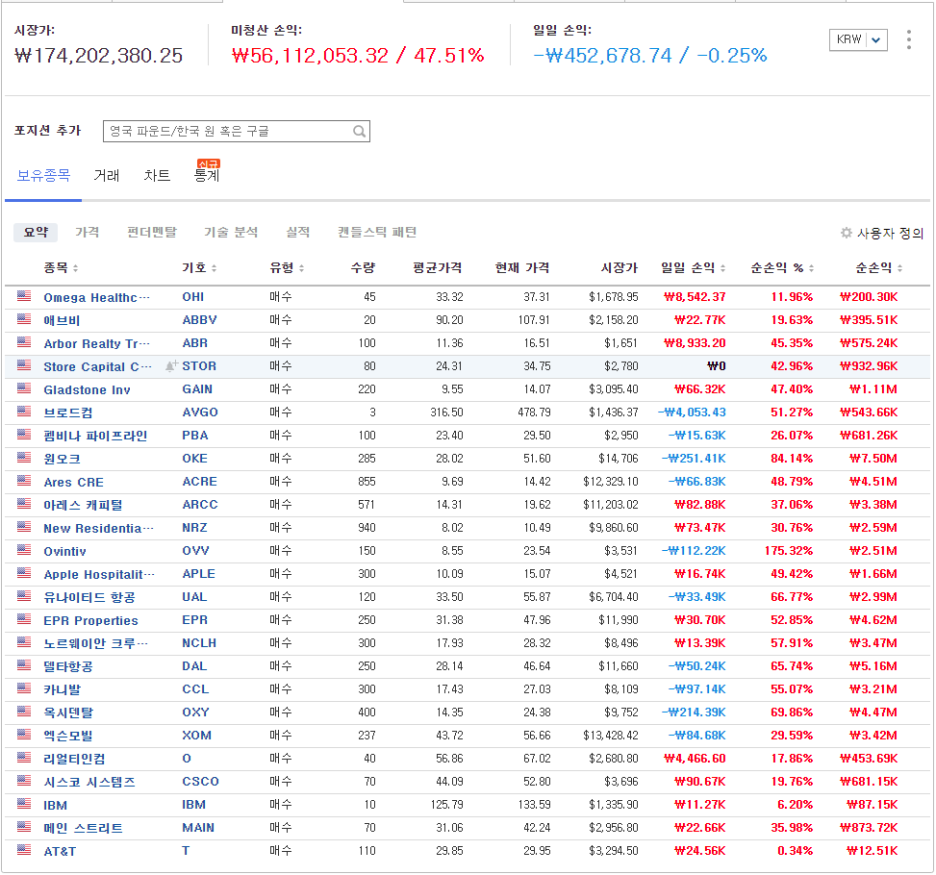Click the 현재 가격 column header
The image size is (936, 875).
point(522,268)
